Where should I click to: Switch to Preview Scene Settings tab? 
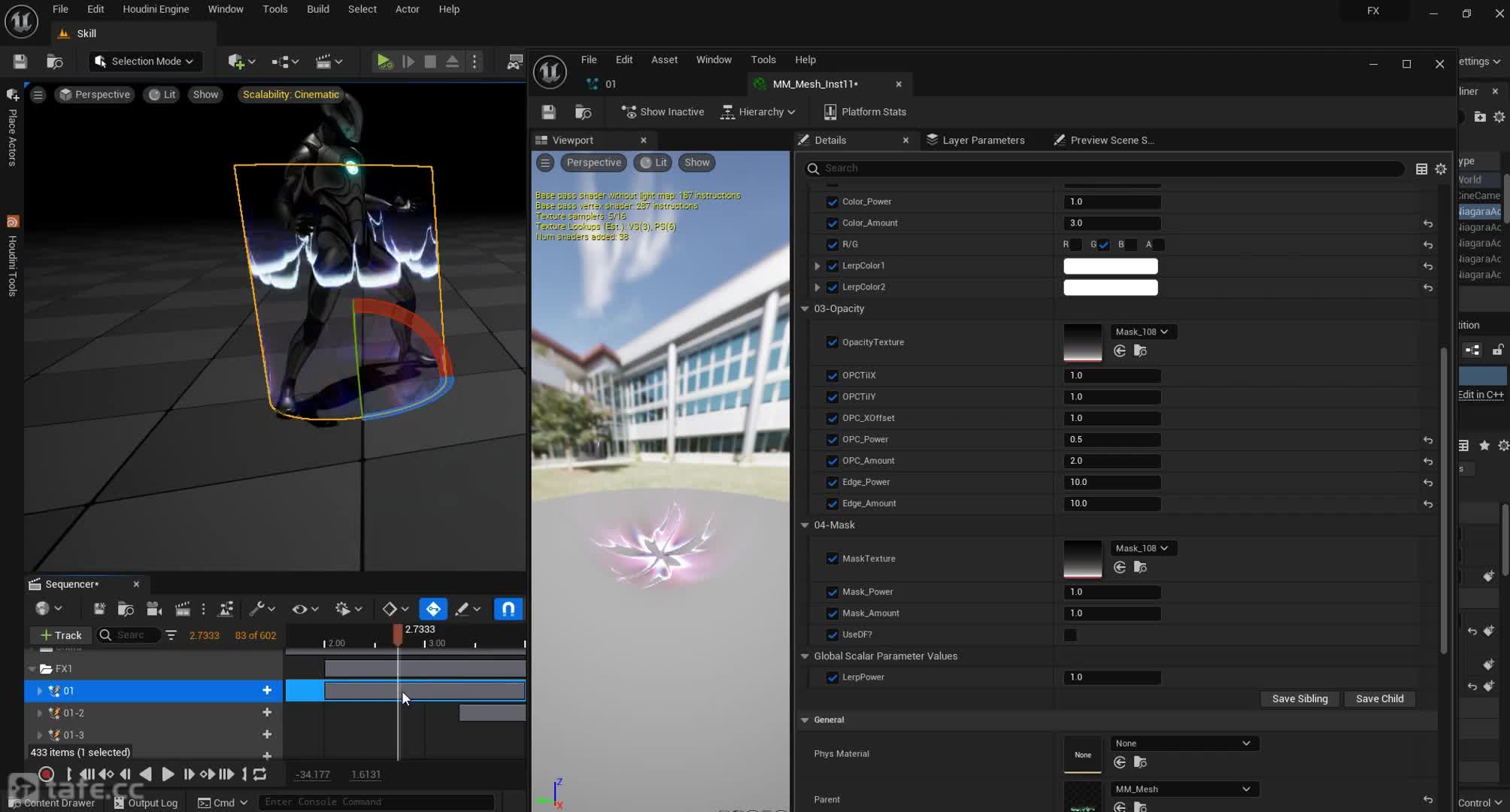1104,141
